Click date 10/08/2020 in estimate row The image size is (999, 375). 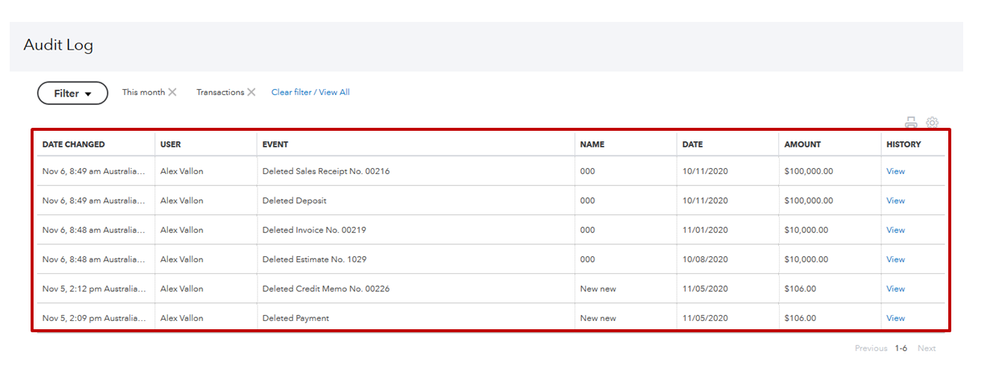point(705,259)
